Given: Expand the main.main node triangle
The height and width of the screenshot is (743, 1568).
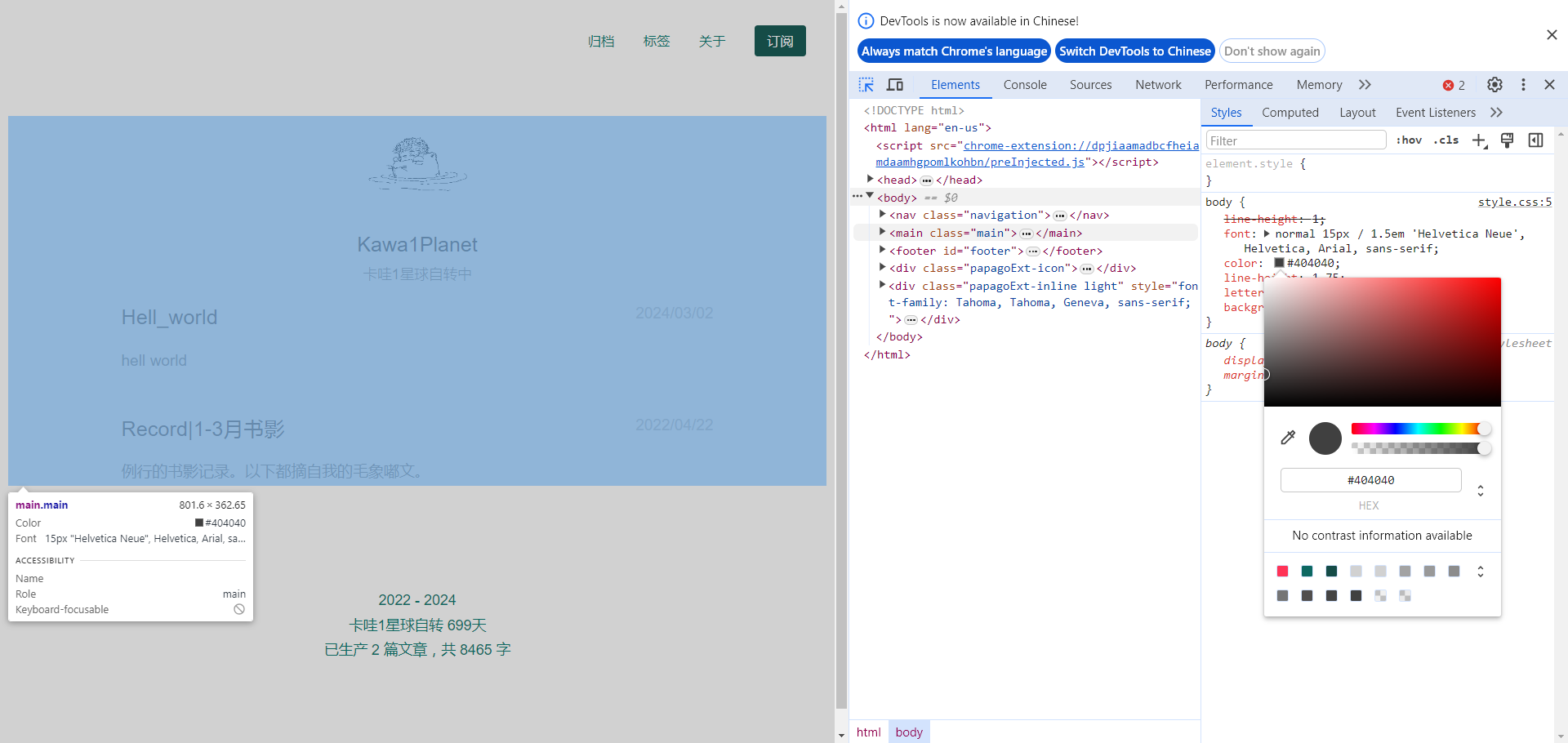Looking at the screenshot, I should pyautogui.click(x=883, y=232).
